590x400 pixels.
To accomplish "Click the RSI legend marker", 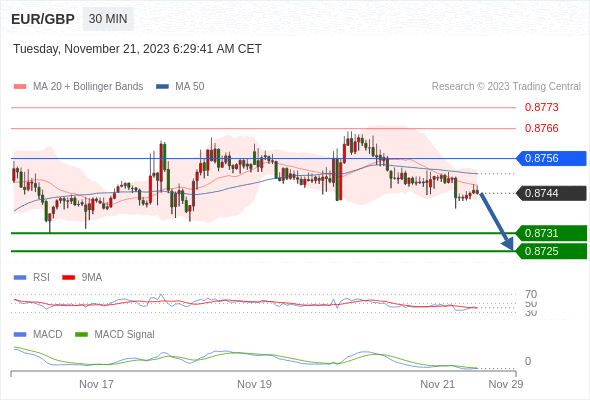I will coord(20,278).
